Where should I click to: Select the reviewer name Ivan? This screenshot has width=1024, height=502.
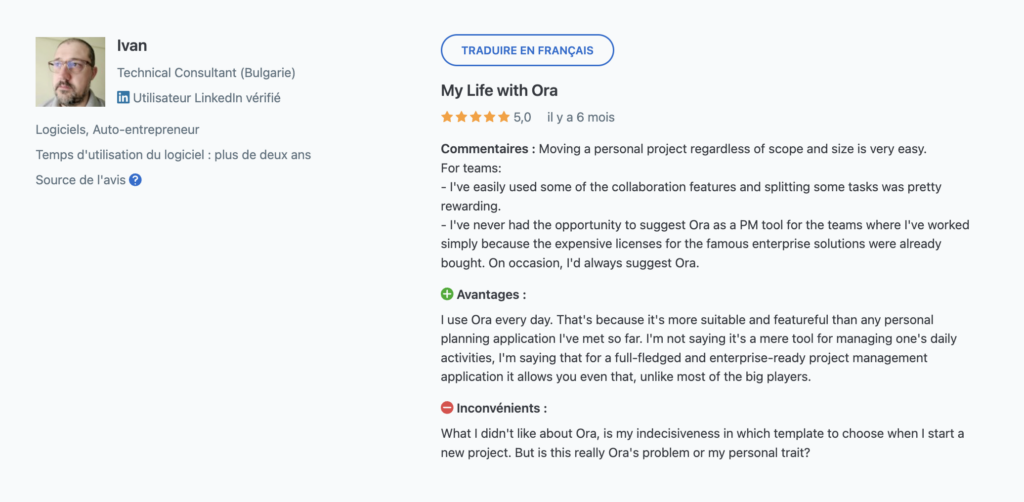click(132, 46)
